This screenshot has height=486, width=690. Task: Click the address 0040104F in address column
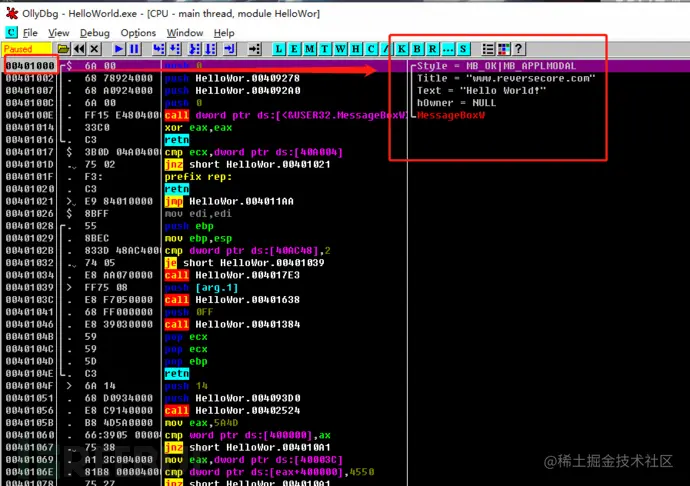tap(30, 386)
